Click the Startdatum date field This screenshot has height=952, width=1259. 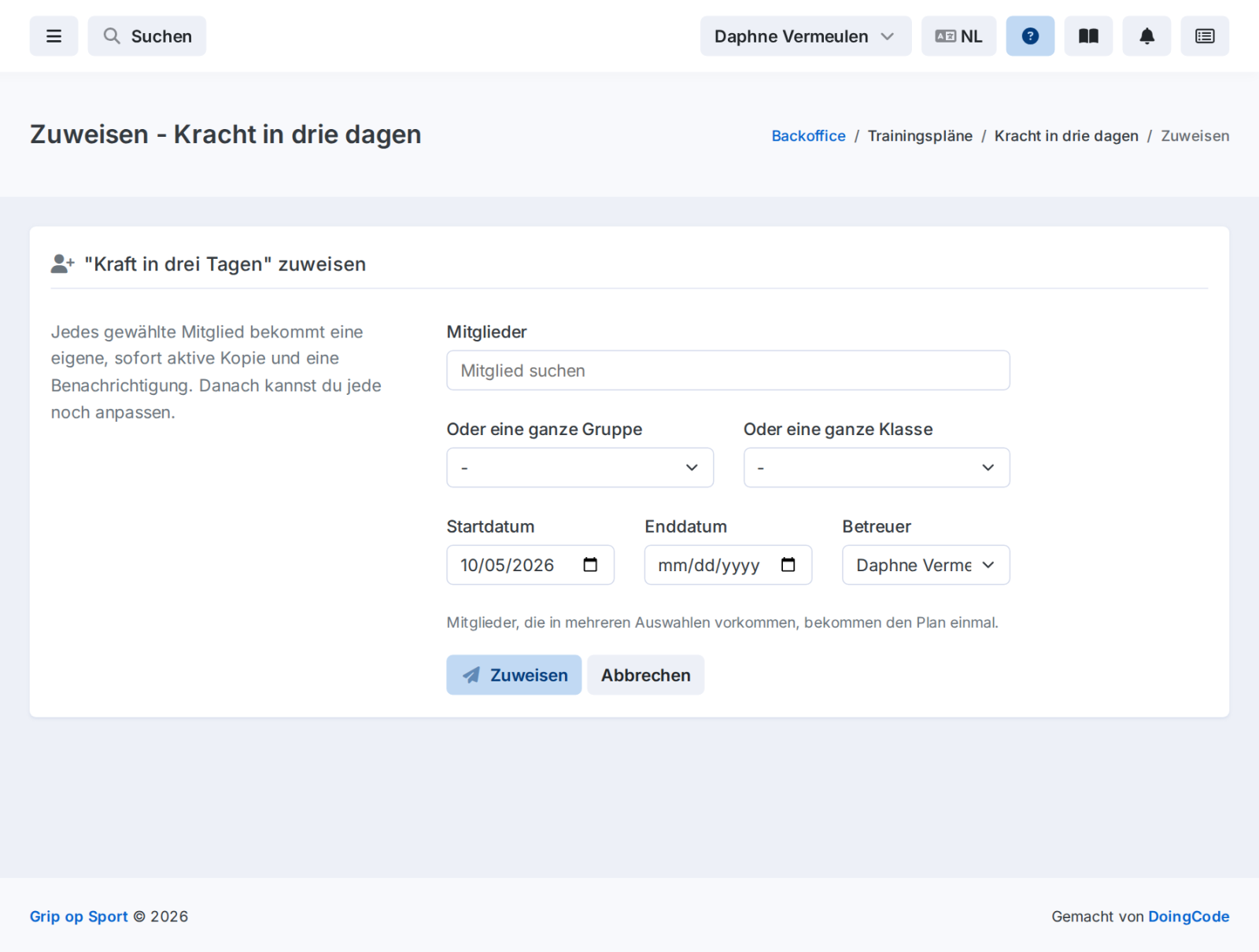point(530,566)
